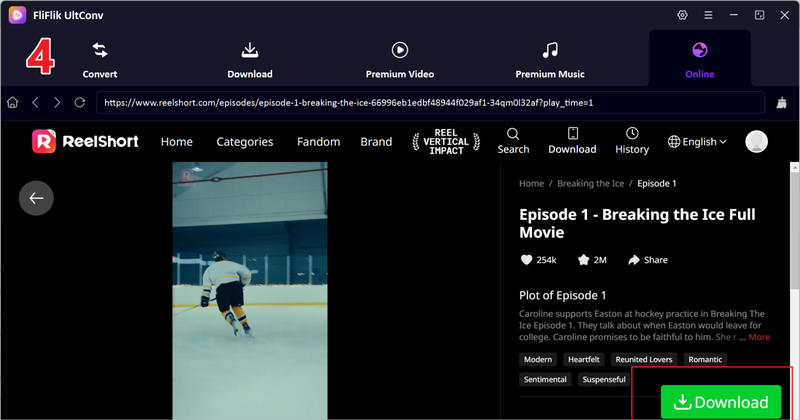The height and width of the screenshot is (420, 800).
Task: Select the Modern tag
Action: click(538, 359)
